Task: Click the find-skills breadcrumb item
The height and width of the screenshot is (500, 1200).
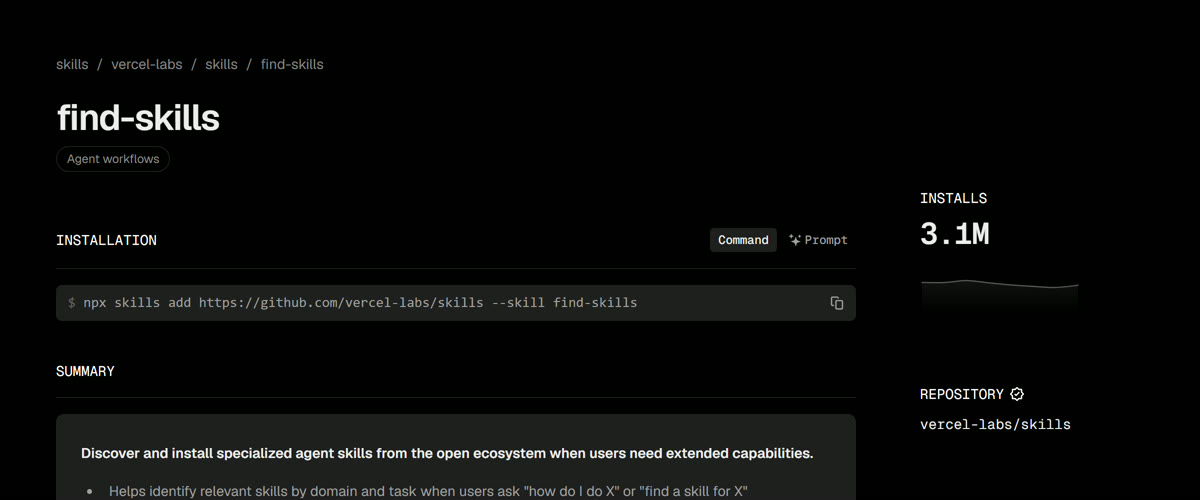Action: pyautogui.click(x=292, y=64)
